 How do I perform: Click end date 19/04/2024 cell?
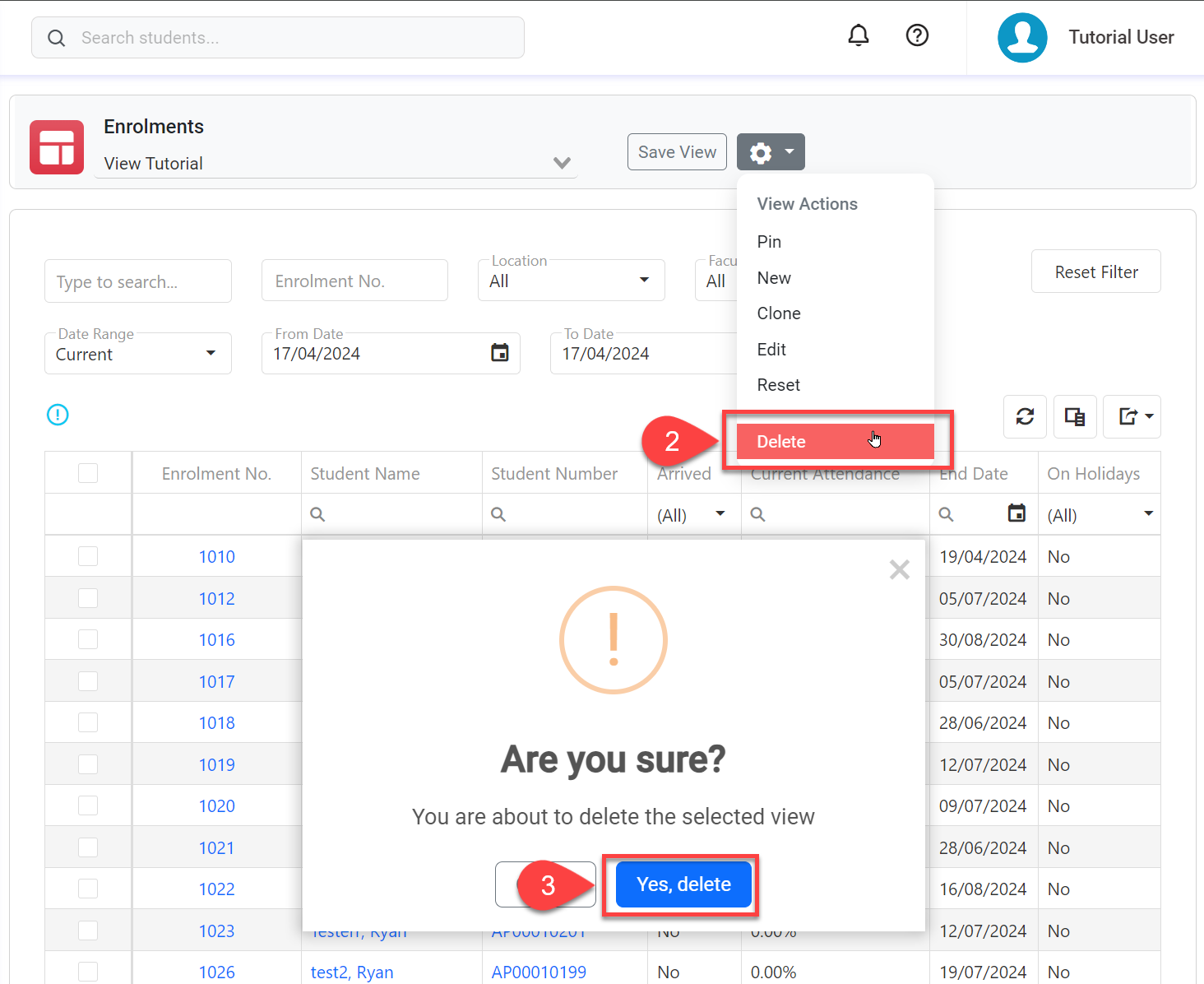pyautogui.click(x=983, y=557)
